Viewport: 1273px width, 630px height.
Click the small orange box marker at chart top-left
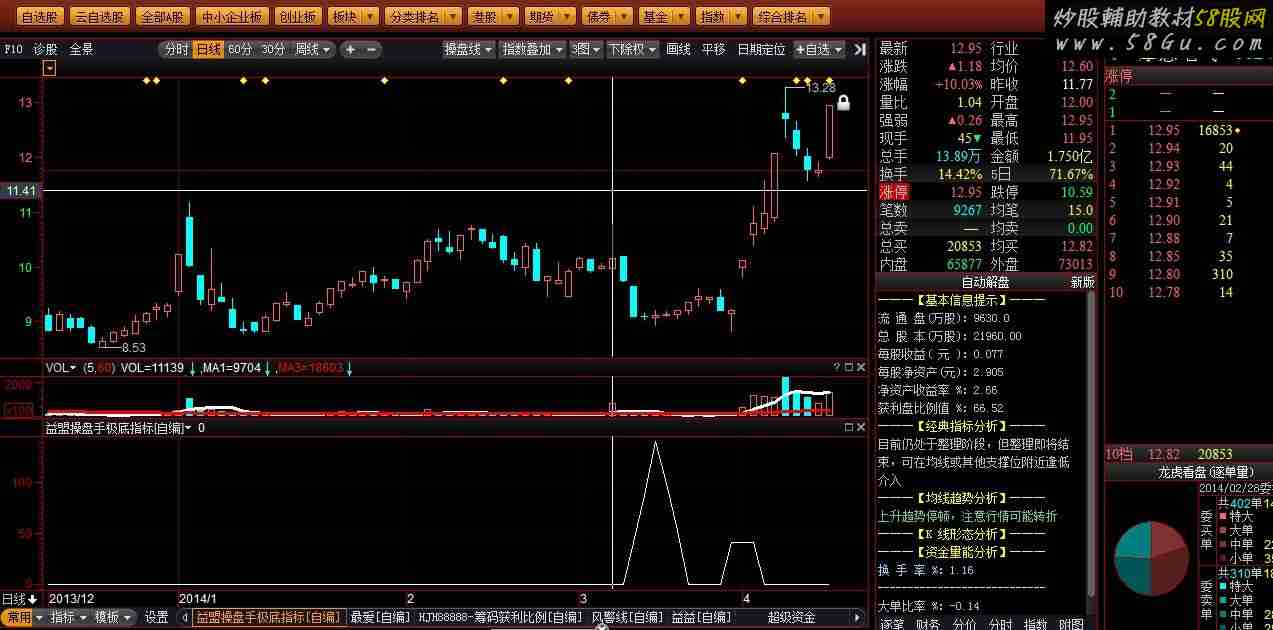click(x=50, y=68)
